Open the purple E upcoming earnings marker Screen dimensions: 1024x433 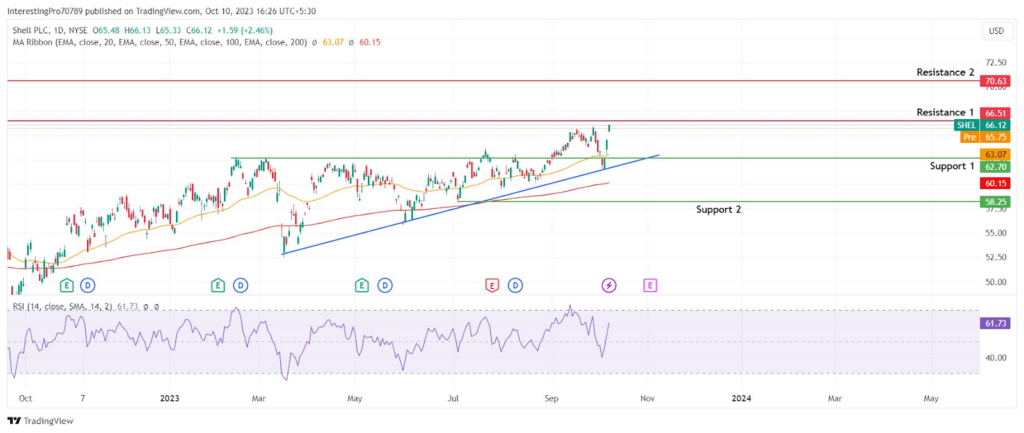coord(650,285)
